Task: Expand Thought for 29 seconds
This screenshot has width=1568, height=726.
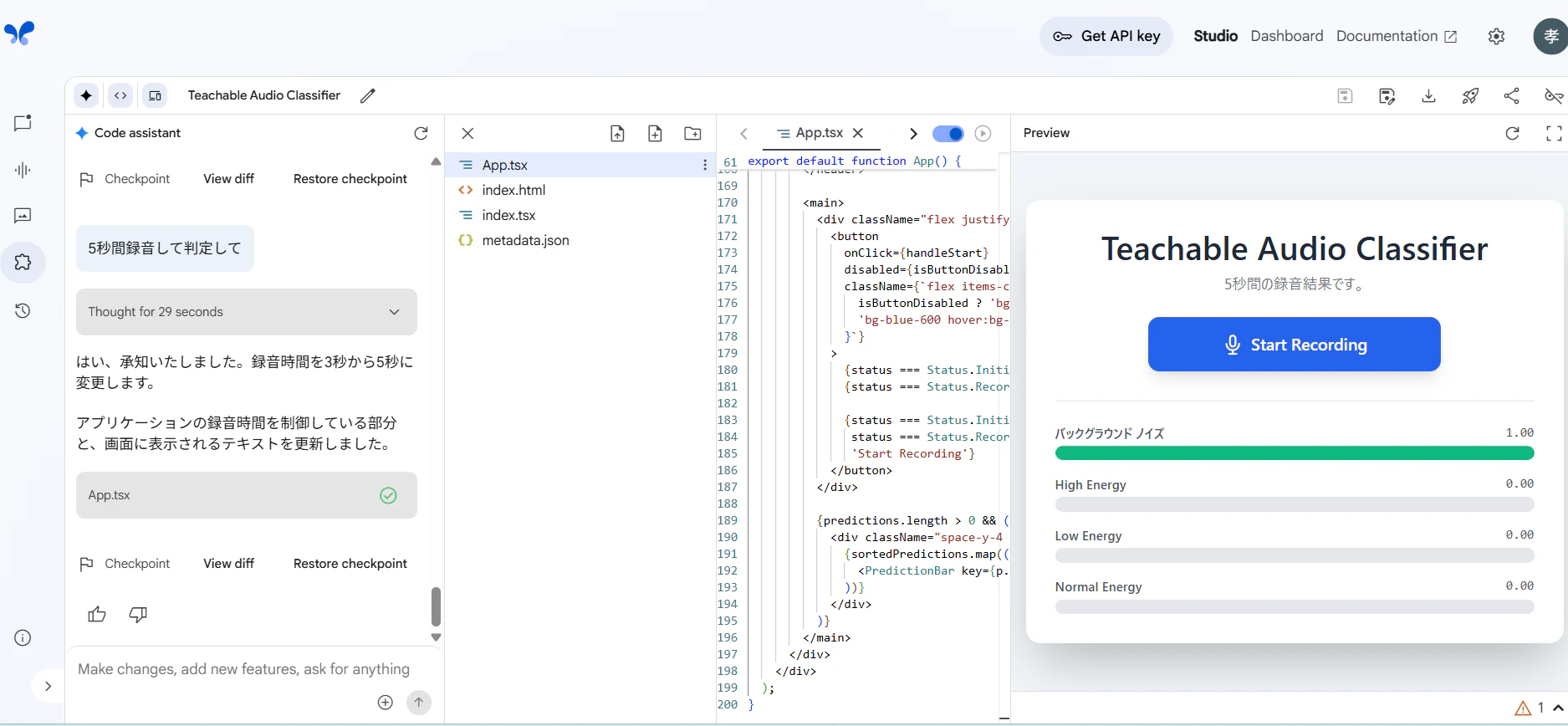Action: point(247,312)
